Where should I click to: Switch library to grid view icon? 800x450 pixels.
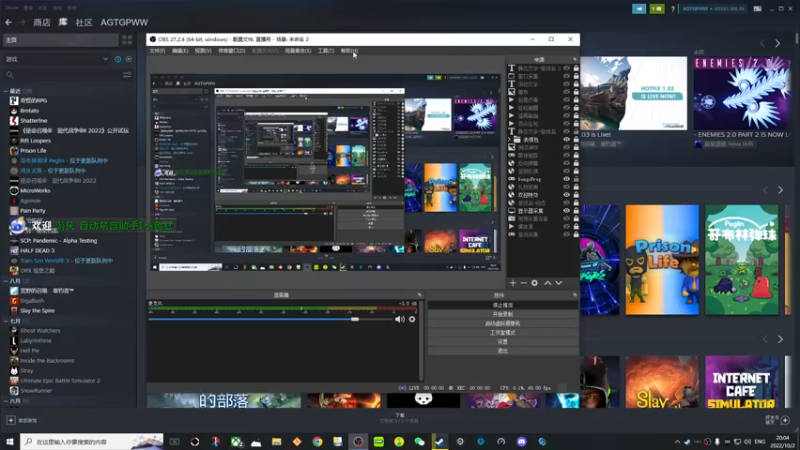(127, 40)
